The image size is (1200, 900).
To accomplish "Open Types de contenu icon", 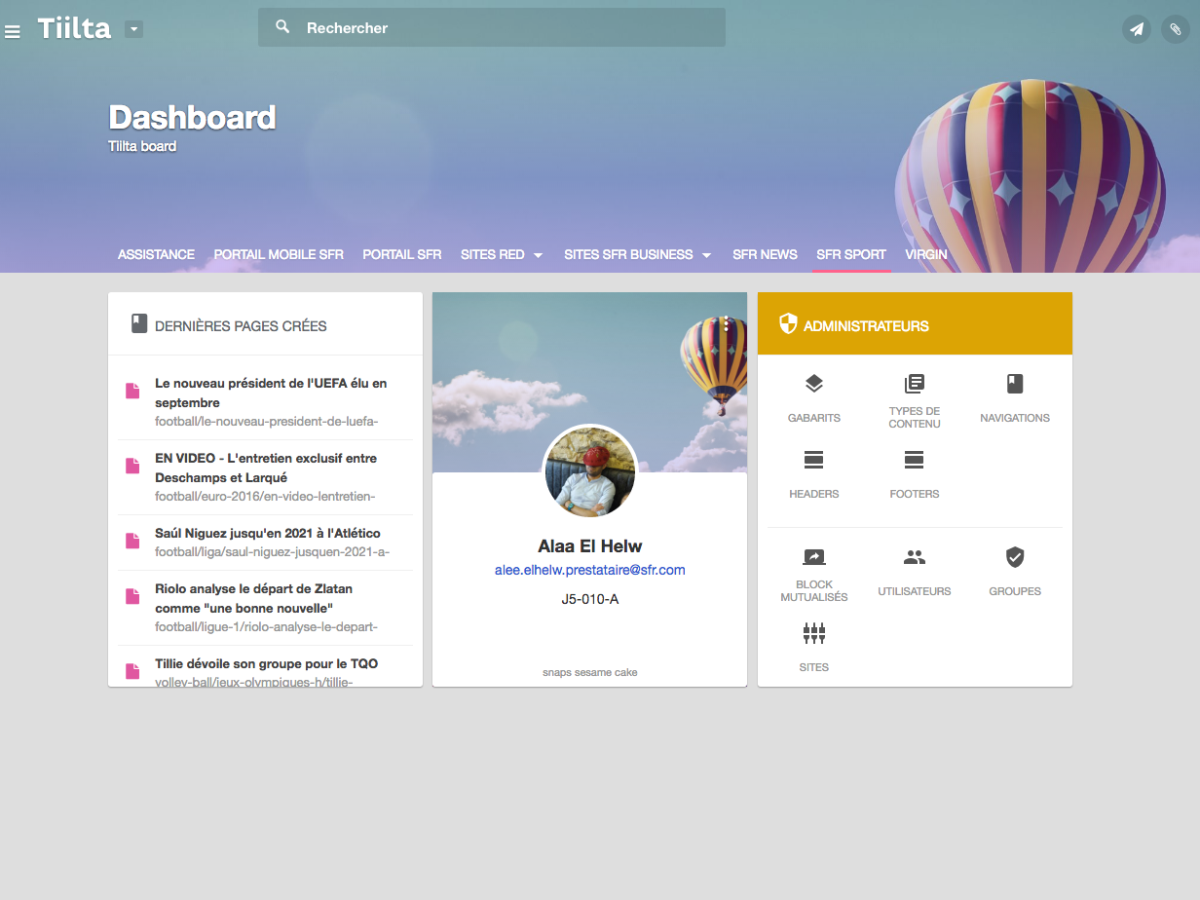I will point(914,384).
